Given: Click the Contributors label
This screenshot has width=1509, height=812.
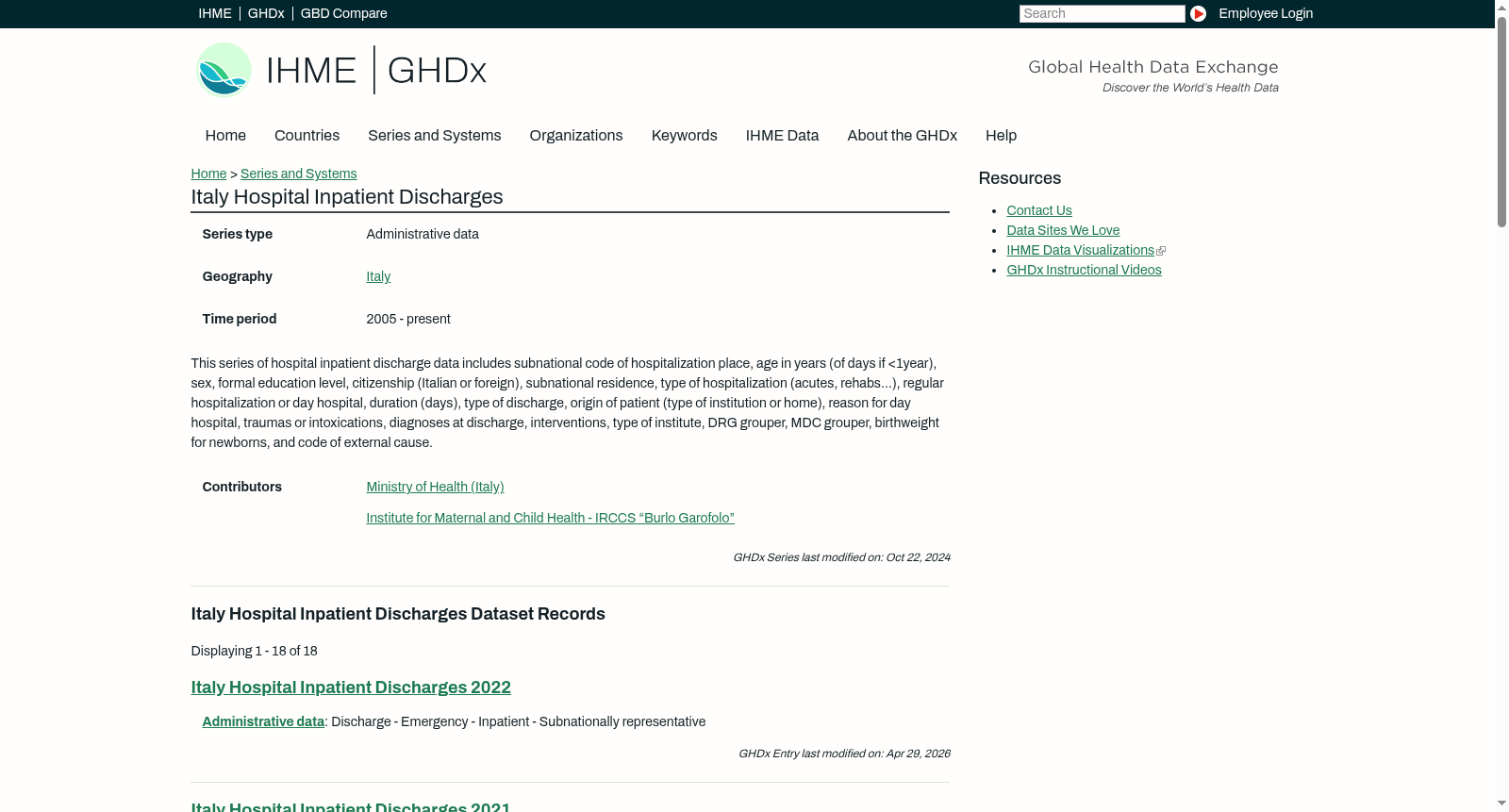Looking at the screenshot, I should pyautogui.click(x=241, y=487).
